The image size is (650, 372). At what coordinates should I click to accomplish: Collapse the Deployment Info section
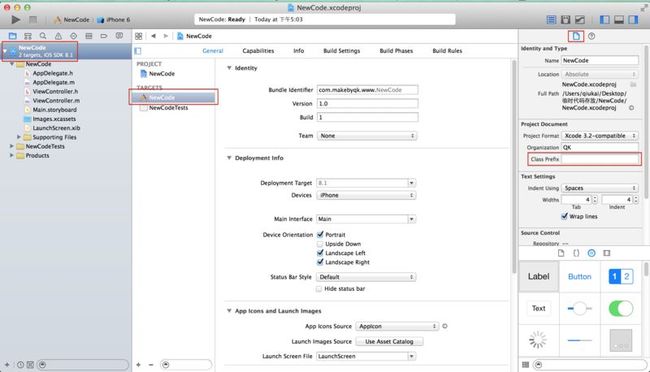pos(229,158)
